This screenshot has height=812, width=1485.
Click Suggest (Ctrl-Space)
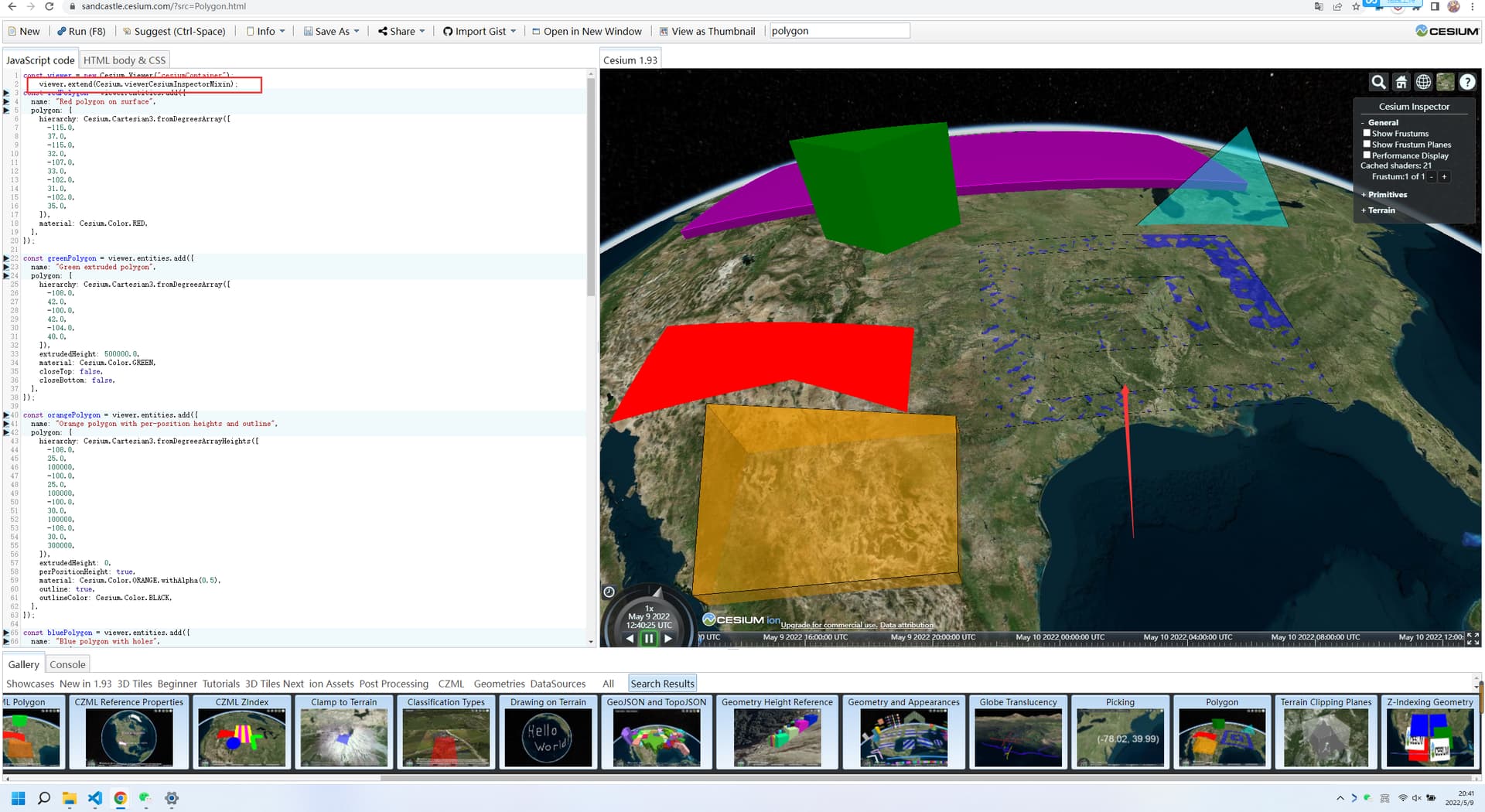(x=174, y=31)
